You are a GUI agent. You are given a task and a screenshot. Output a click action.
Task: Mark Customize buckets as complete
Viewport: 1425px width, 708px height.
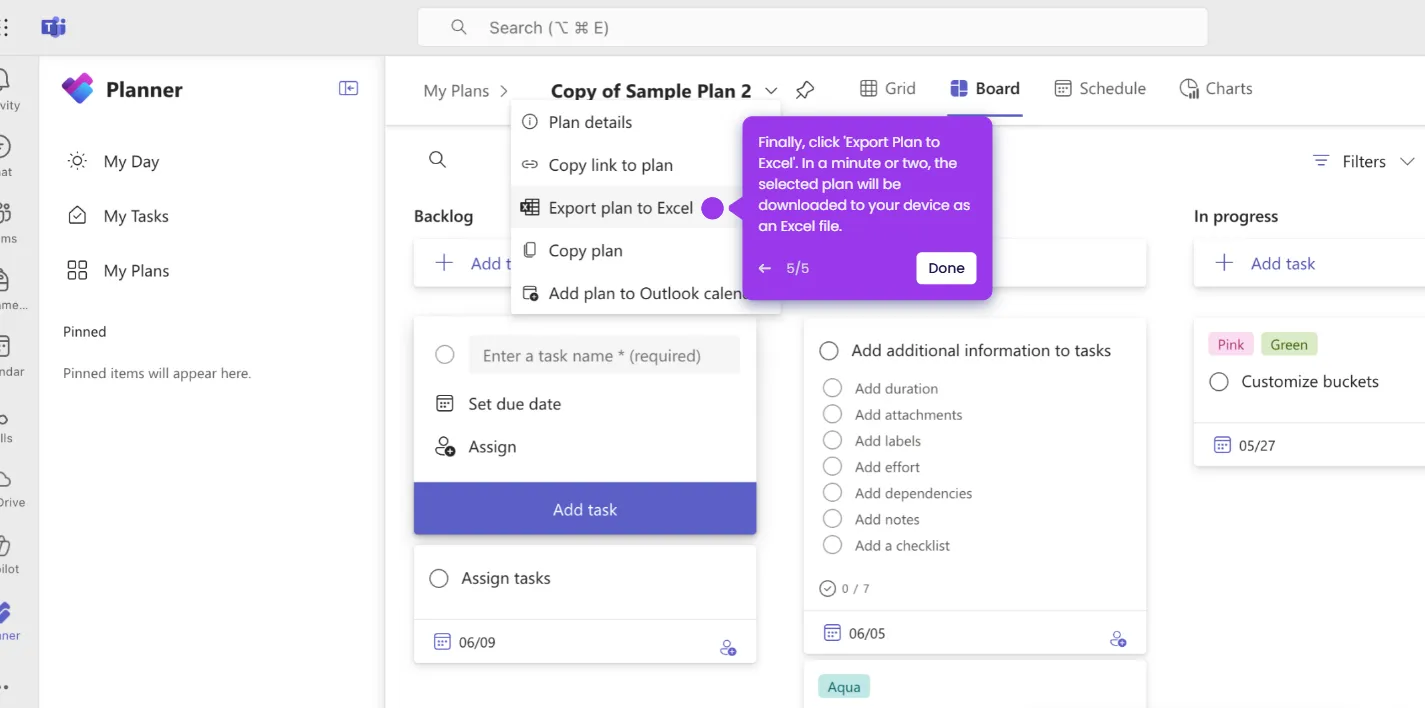pos(1218,381)
